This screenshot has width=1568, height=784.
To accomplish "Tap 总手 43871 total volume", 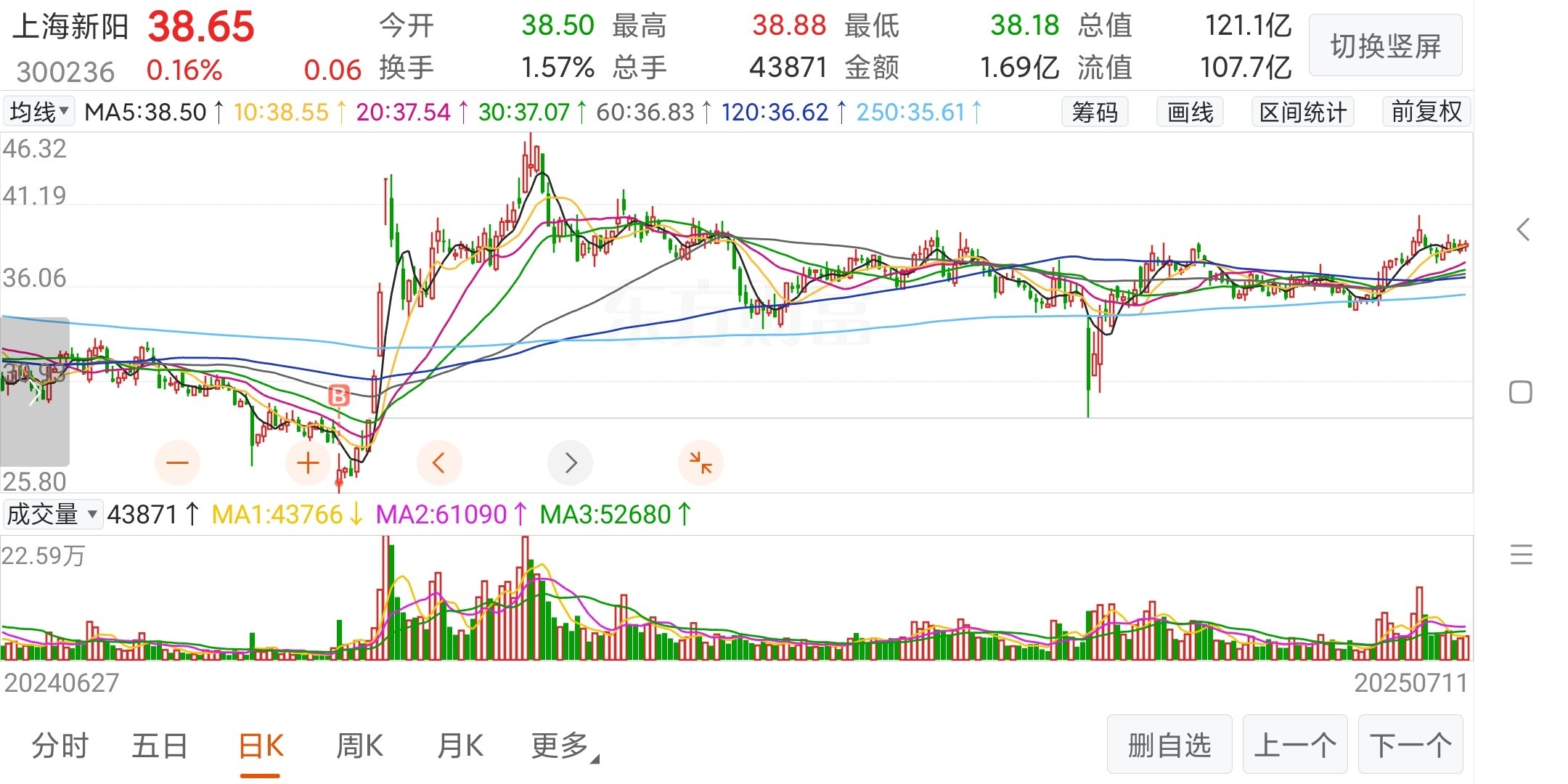I will point(788,68).
